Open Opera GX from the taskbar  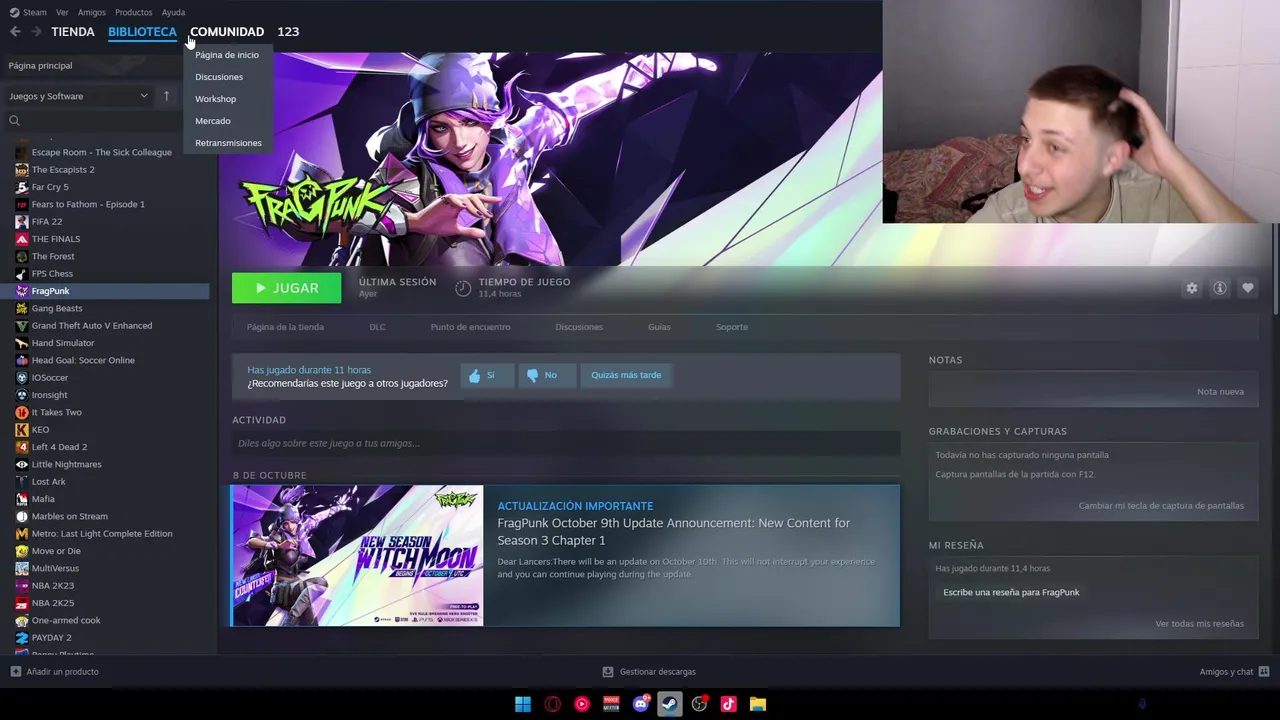tap(553, 704)
